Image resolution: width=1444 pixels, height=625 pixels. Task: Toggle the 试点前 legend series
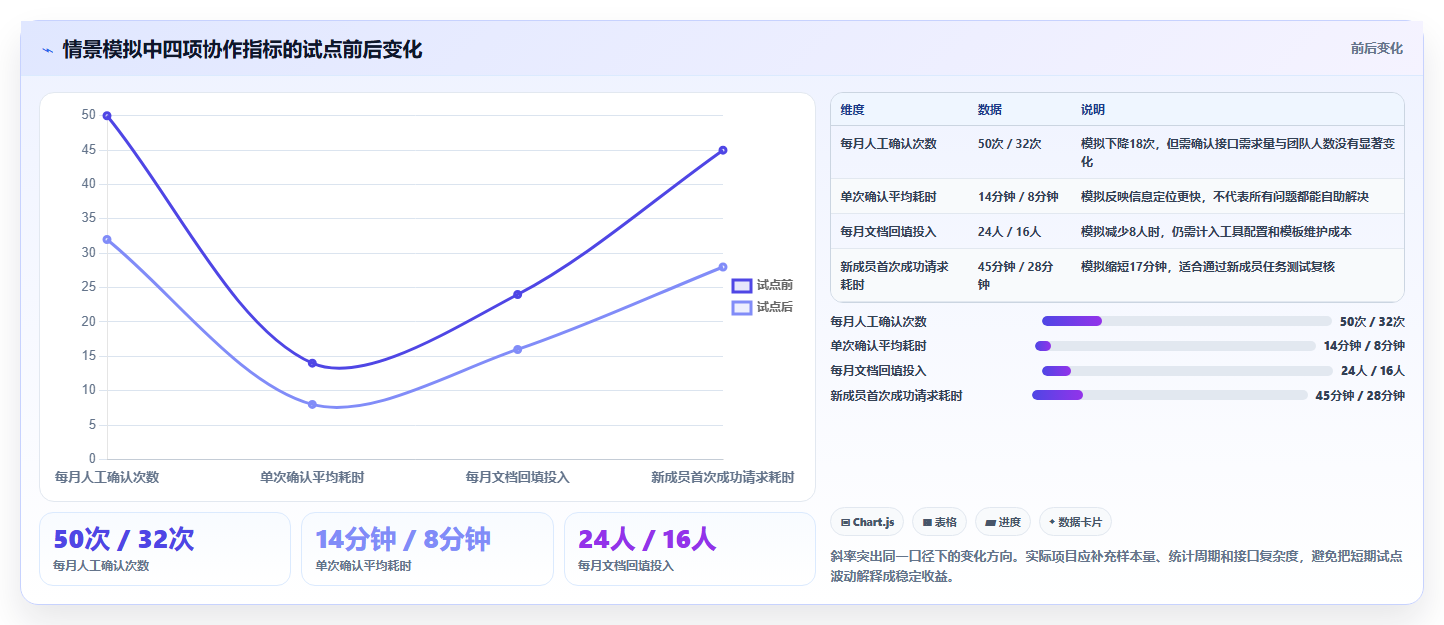[x=762, y=285]
